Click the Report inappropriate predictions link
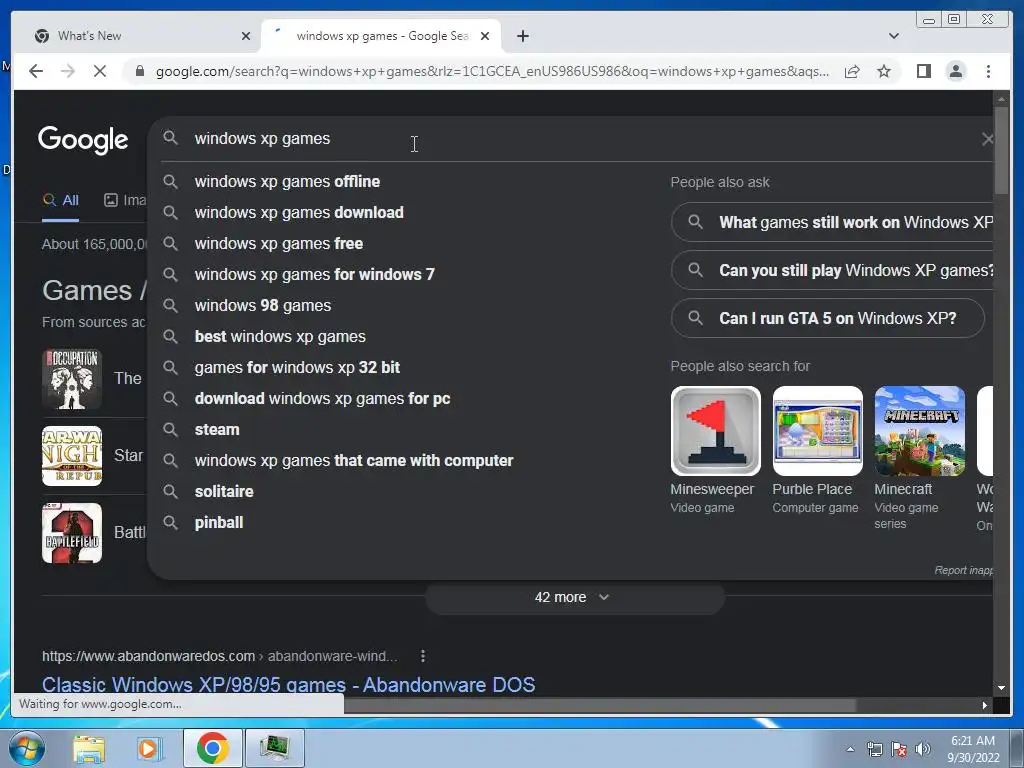 click(x=963, y=570)
